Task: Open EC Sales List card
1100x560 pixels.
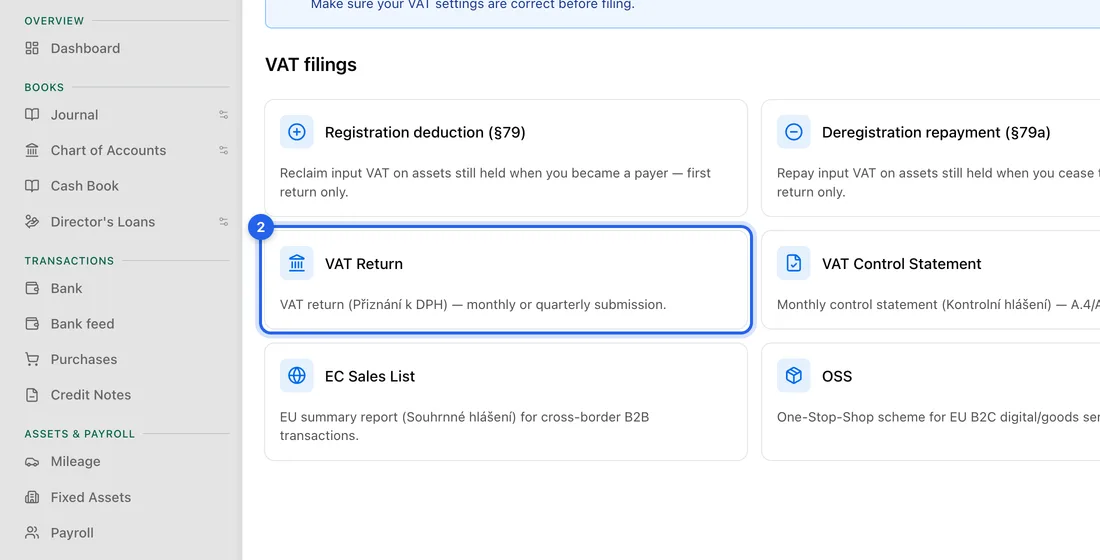Action: coord(506,401)
